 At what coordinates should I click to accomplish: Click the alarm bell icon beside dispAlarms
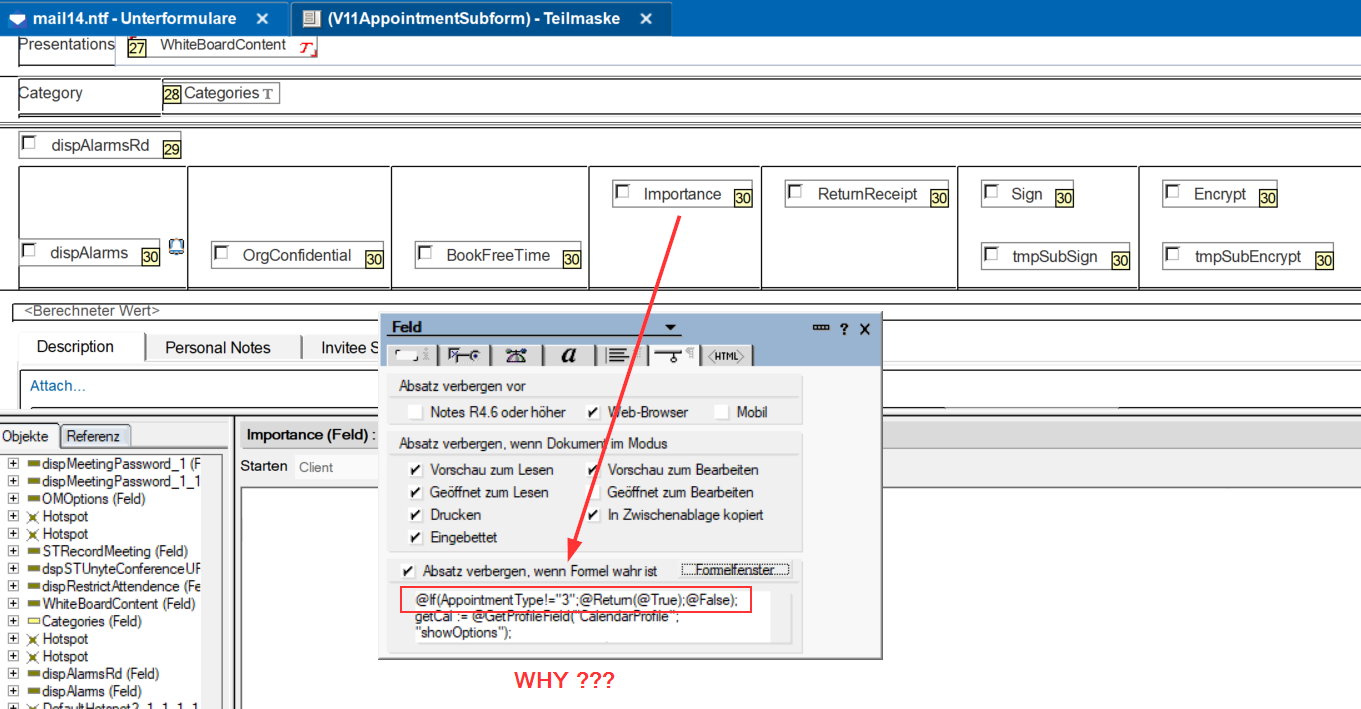pos(176,246)
